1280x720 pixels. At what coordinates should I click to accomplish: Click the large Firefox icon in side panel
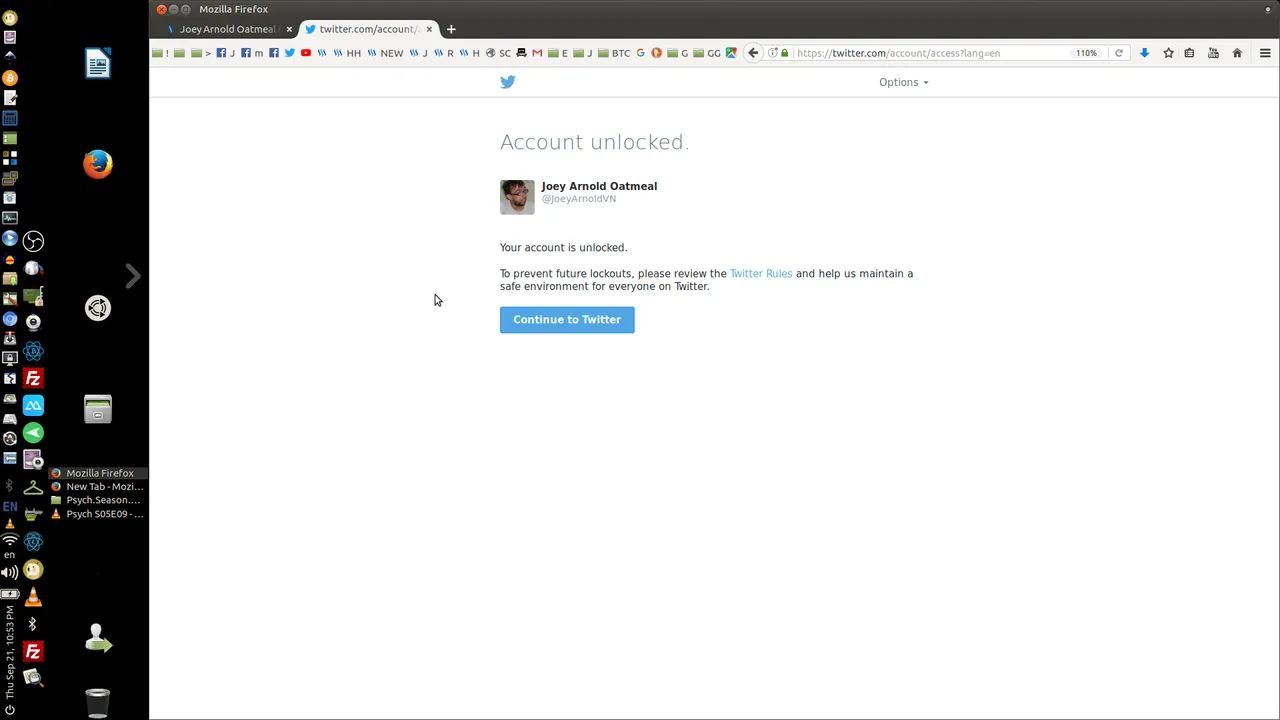pos(98,164)
